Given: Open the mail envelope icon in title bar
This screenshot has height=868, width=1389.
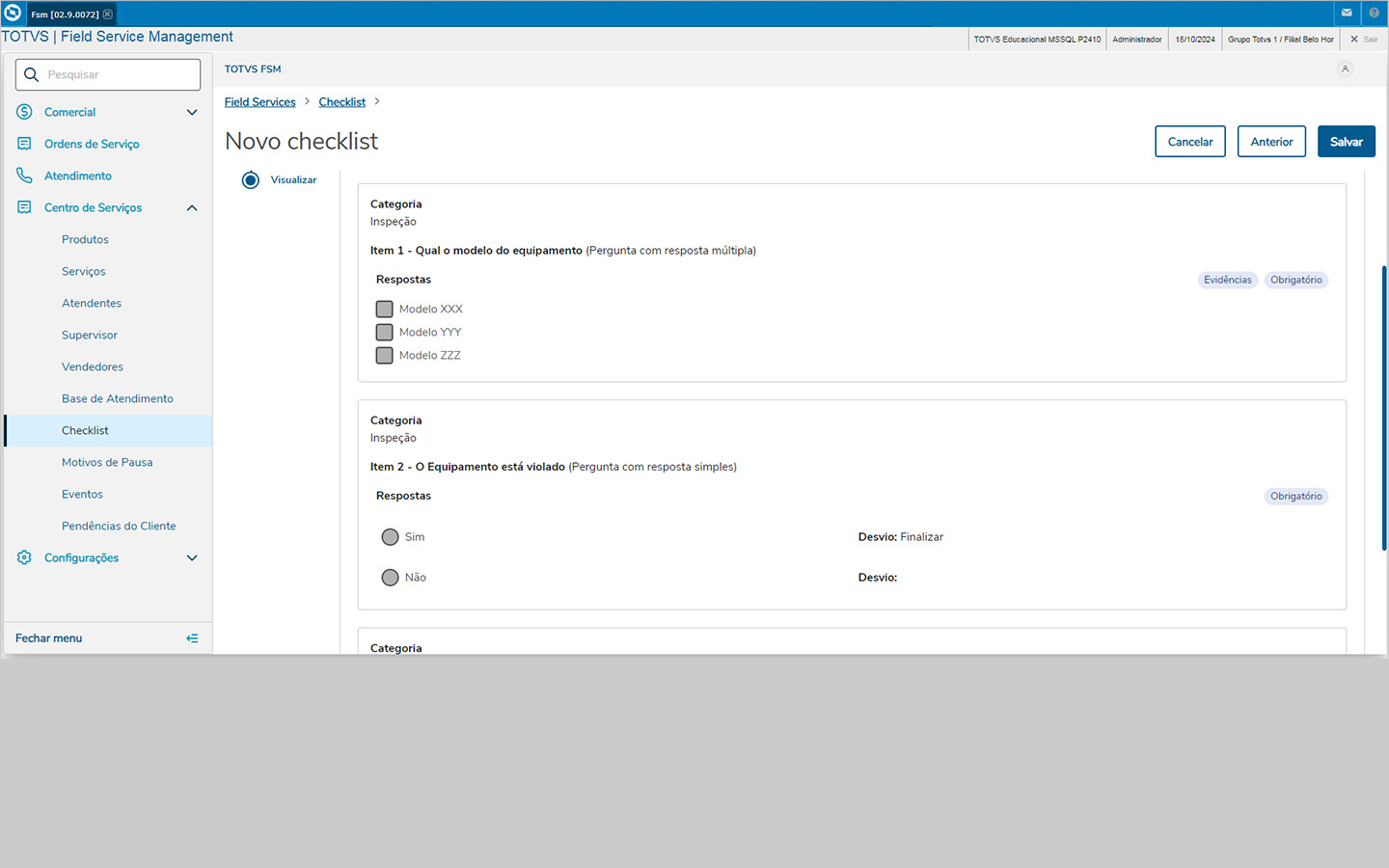Looking at the screenshot, I should pyautogui.click(x=1347, y=14).
